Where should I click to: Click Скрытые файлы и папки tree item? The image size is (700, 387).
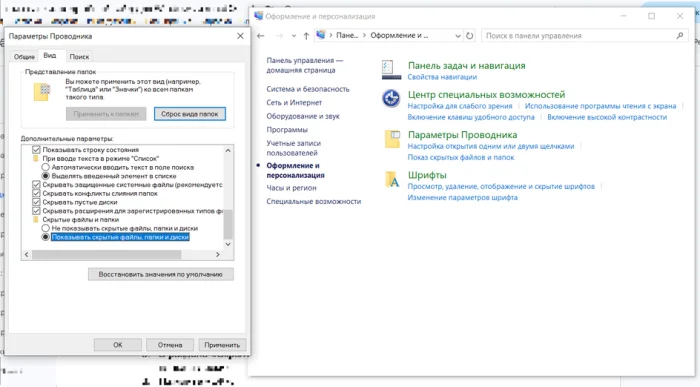click(80, 220)
